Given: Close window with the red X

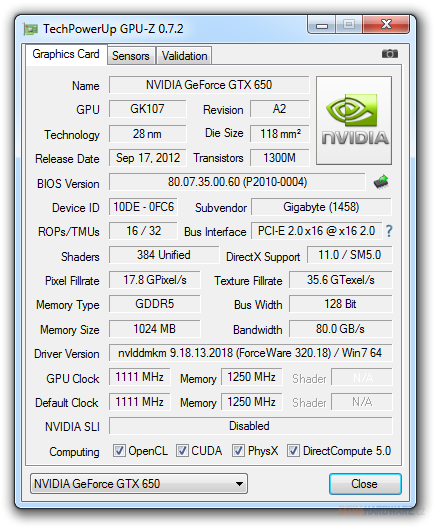Looking at the screenshot, I should click(386, 25).
